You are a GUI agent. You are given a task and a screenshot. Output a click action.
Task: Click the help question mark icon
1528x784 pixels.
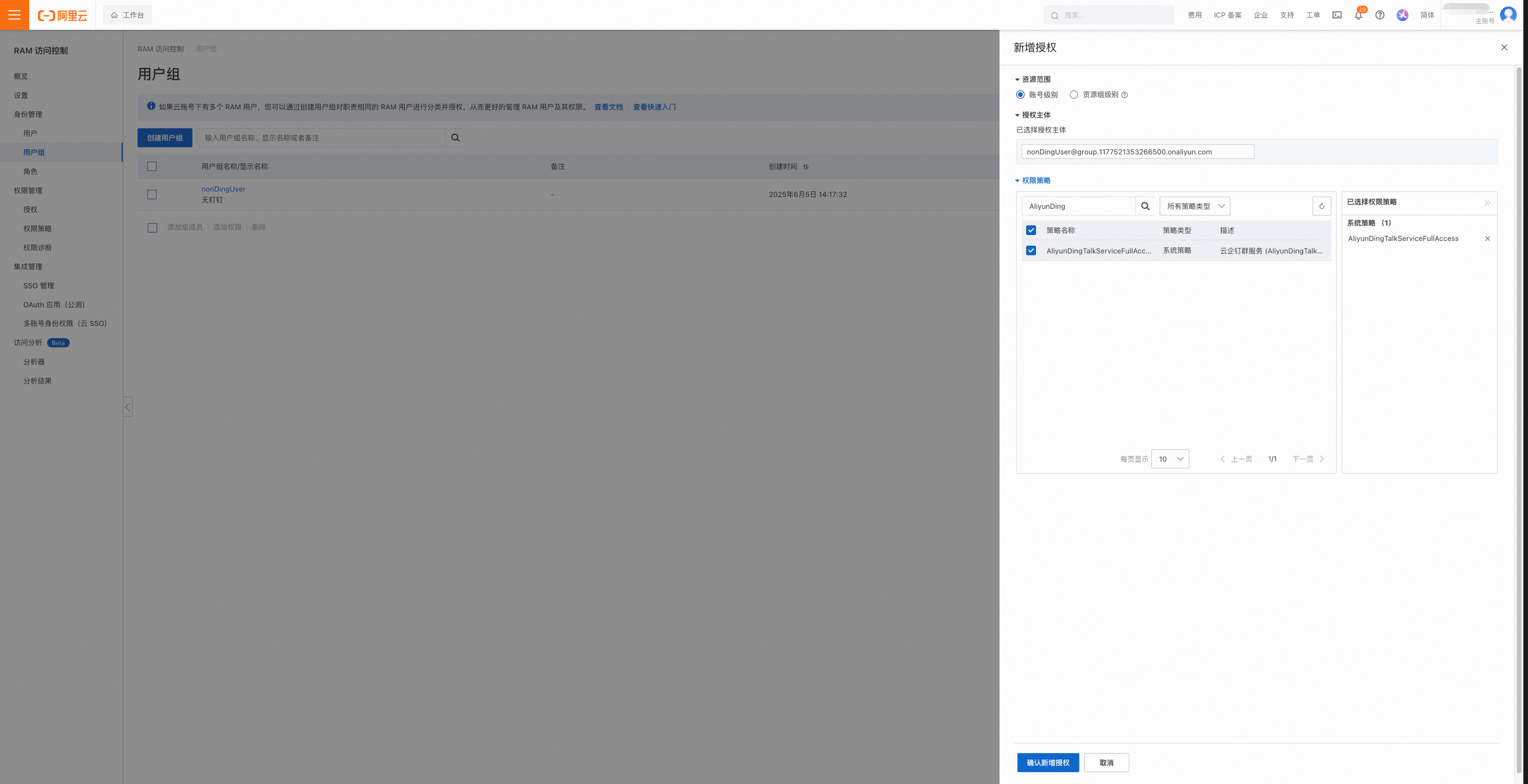[x=1380, y=15]
